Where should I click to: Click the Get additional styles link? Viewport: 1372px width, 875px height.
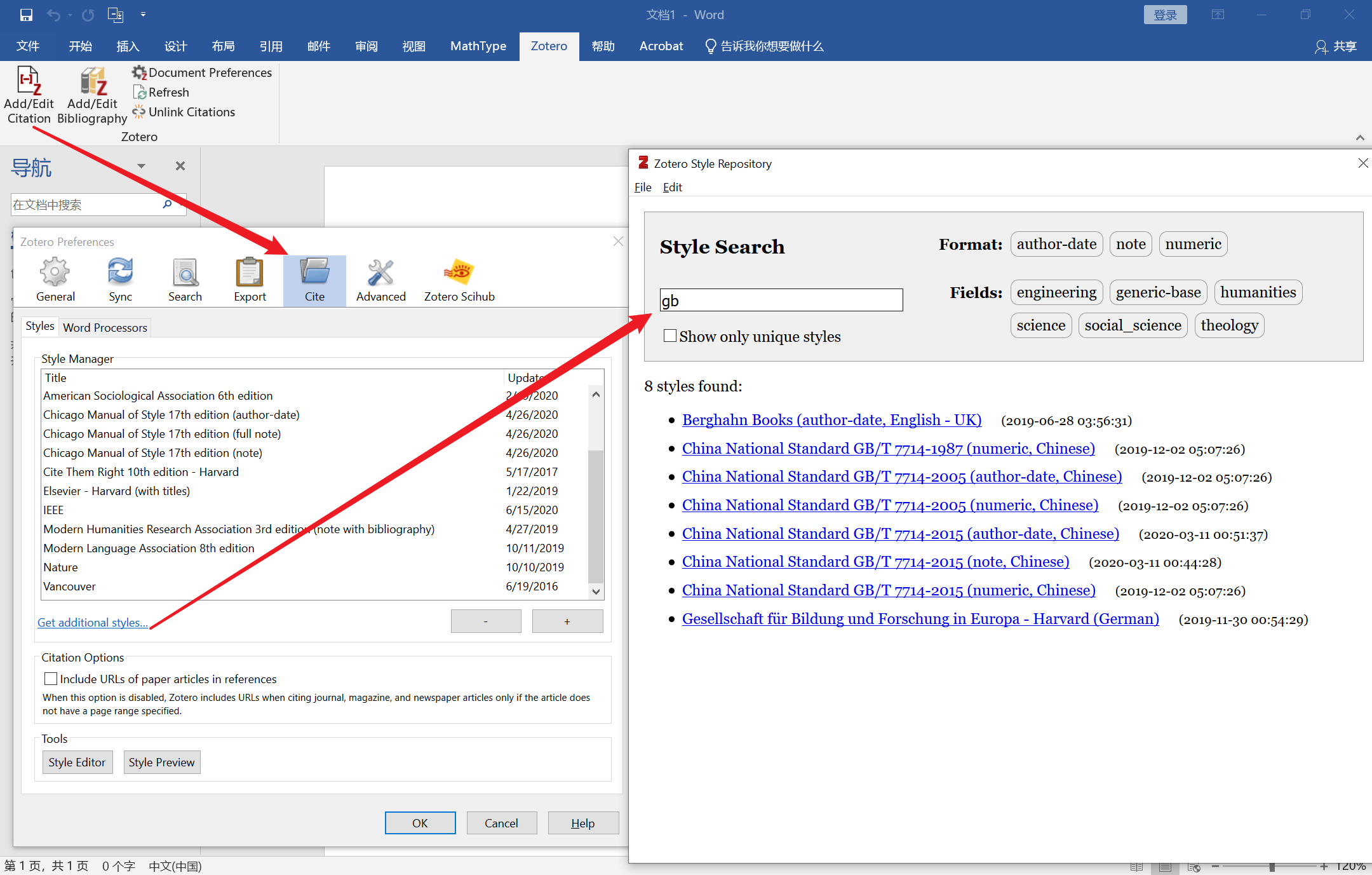(93, 623)
